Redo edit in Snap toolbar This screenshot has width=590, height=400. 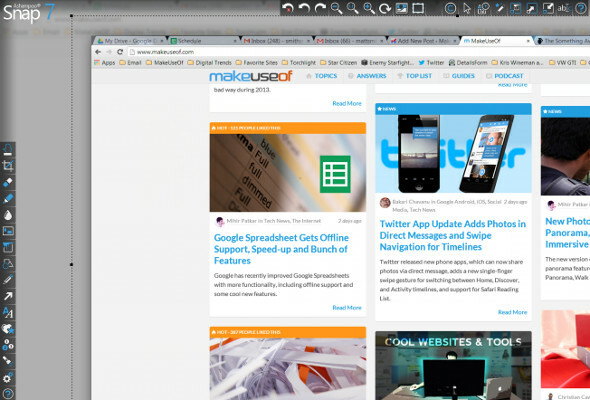click(320, 8)
